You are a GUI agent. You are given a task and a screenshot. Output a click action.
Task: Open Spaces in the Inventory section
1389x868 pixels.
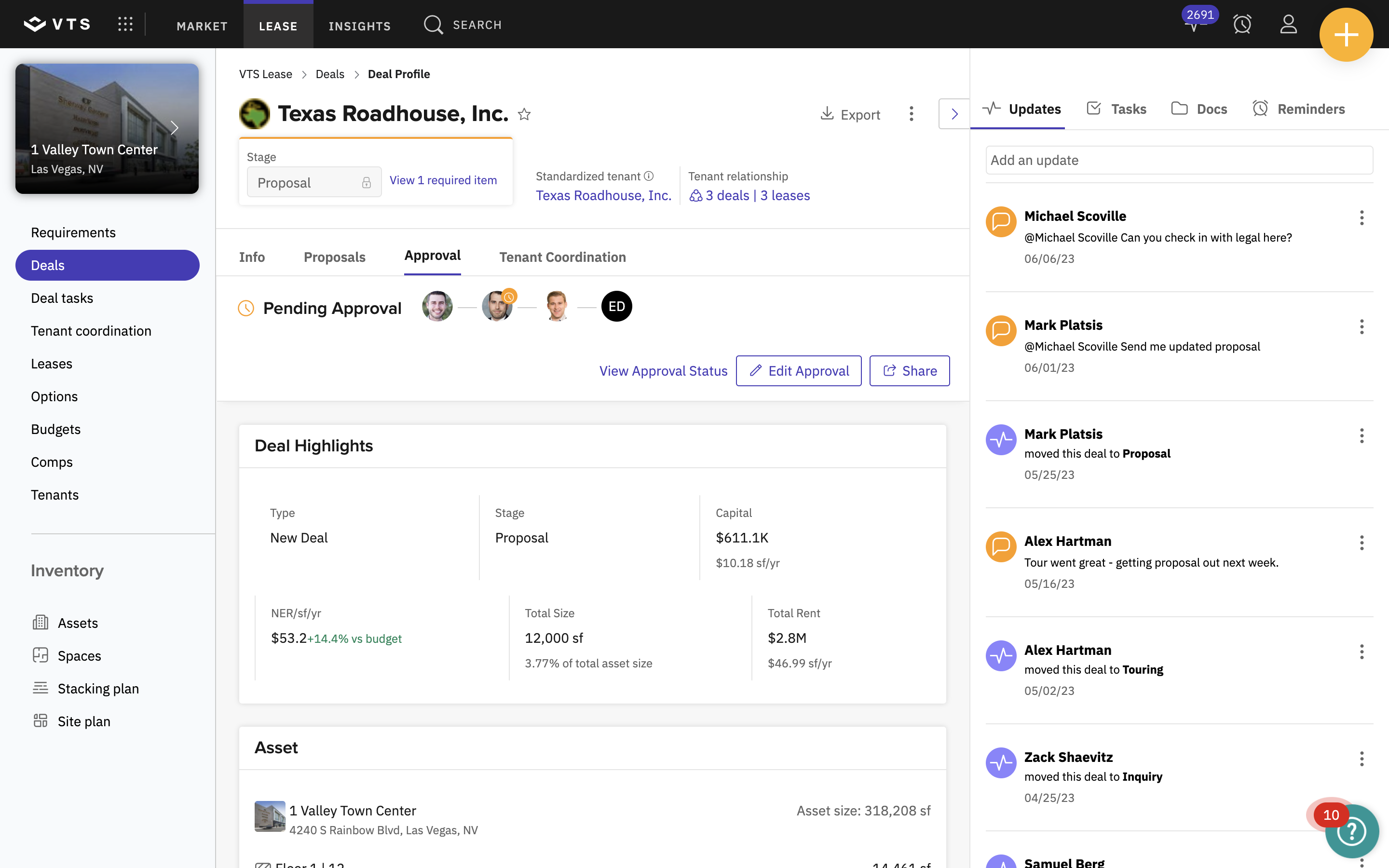click(x=67, y=656)
